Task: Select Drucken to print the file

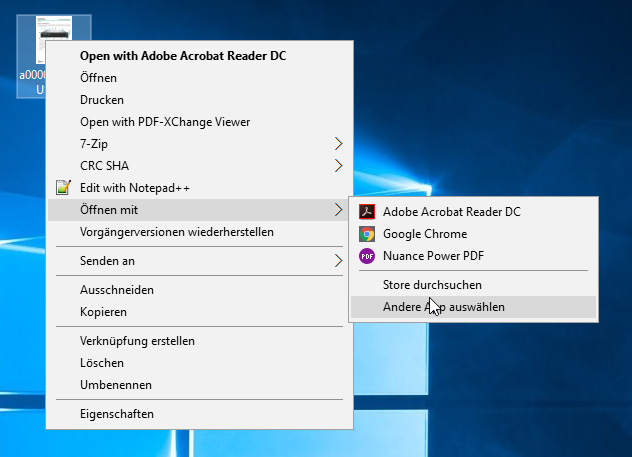Action: (x=200, y=100)
